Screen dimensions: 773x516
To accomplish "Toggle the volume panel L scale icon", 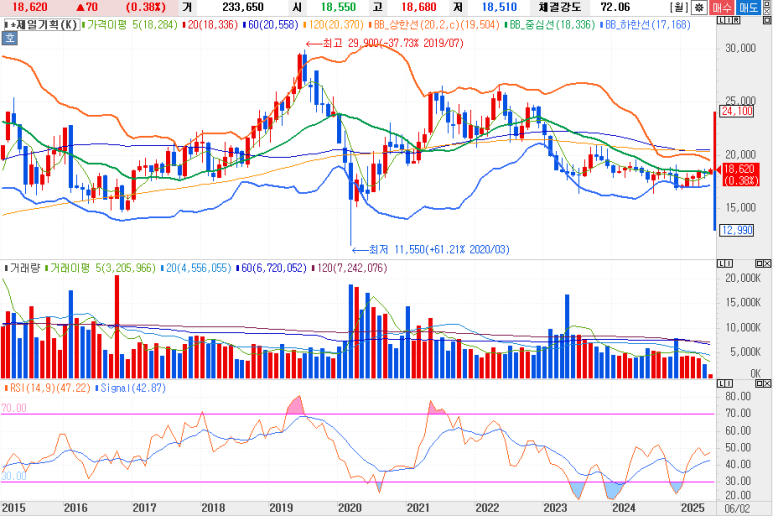I will pyautogui.click(x=722, y=264).
